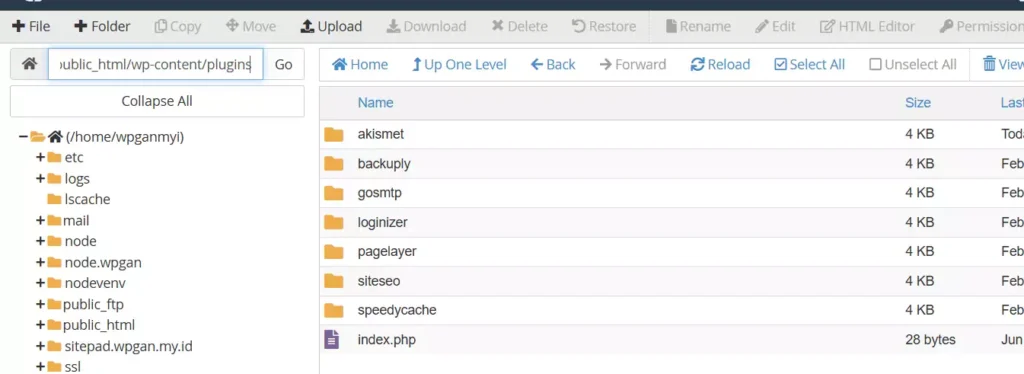Expand the sitepad.wpgan.my.id tree node
This screenshot has width=1024, height=374.
coord(40,346)
